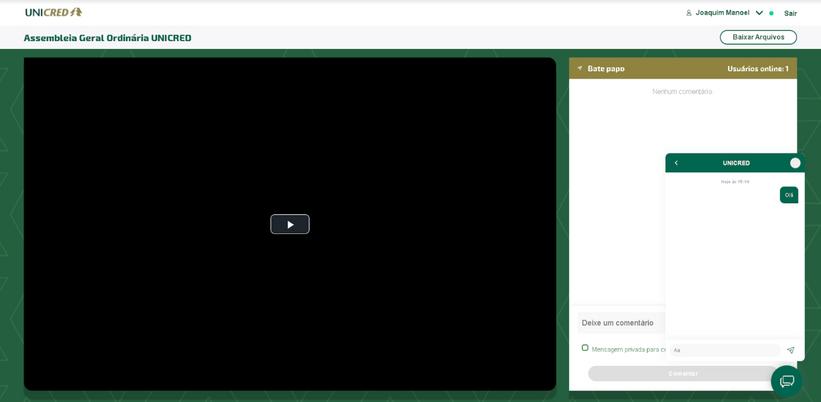Log out with the Sair link
This screenshot has height=402, width=821.
(790, 13)
